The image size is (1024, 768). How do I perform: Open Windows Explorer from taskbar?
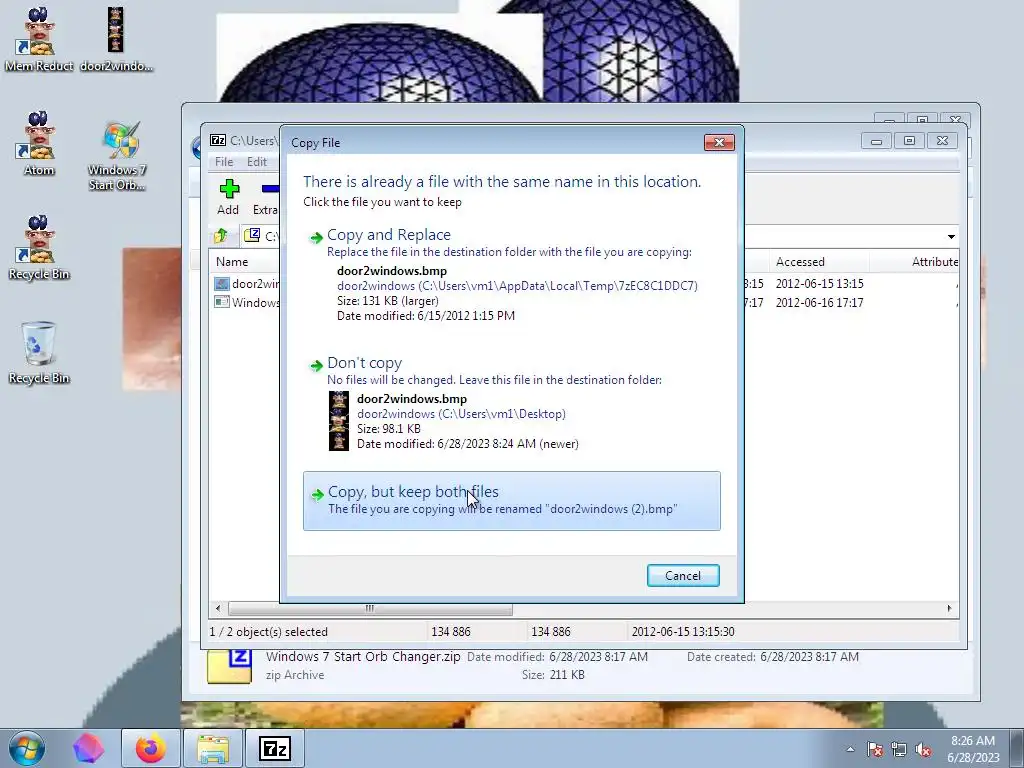click(213, 748)
